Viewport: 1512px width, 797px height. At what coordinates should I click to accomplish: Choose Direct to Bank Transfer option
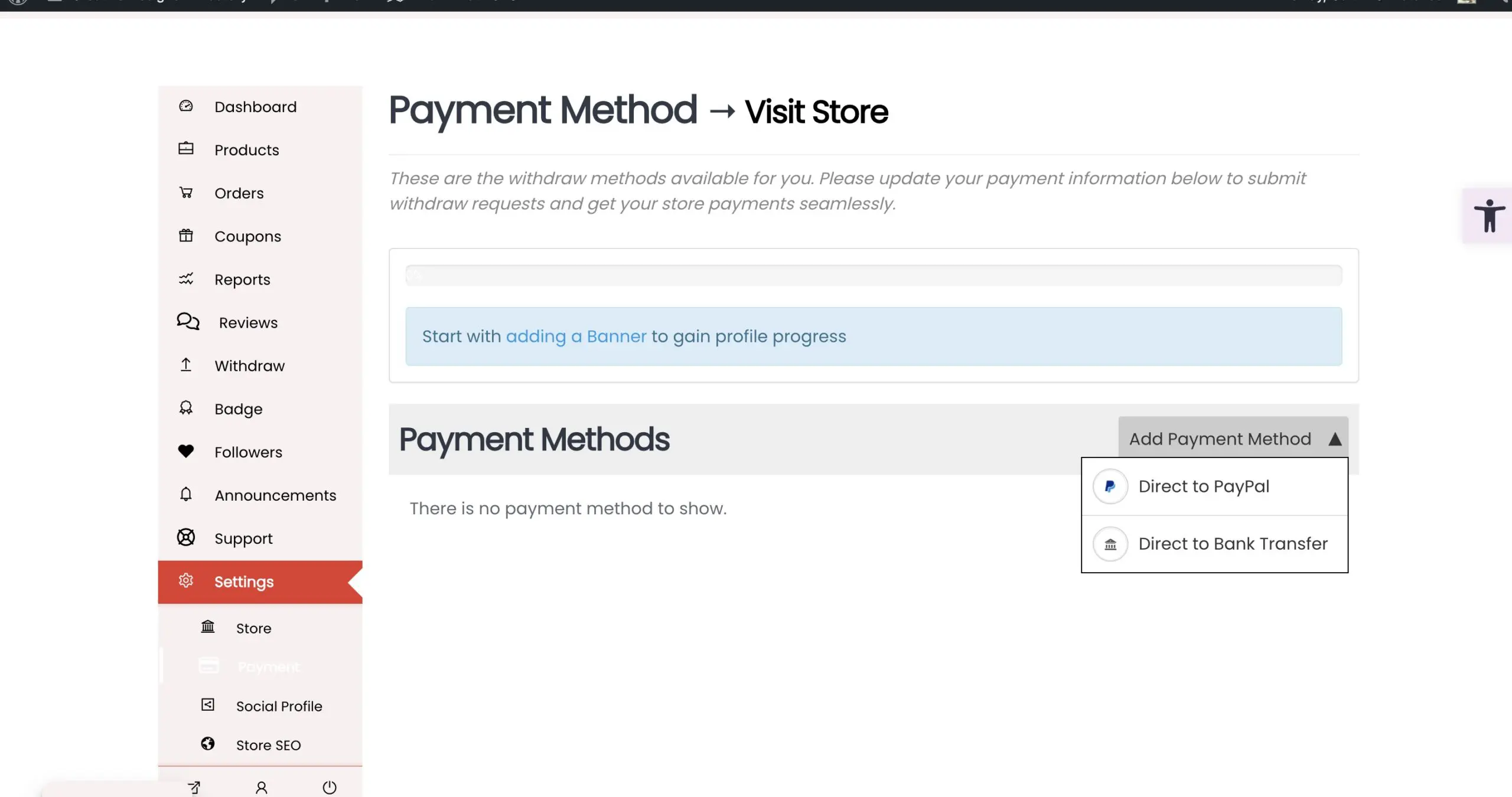tap(1232, 544)
